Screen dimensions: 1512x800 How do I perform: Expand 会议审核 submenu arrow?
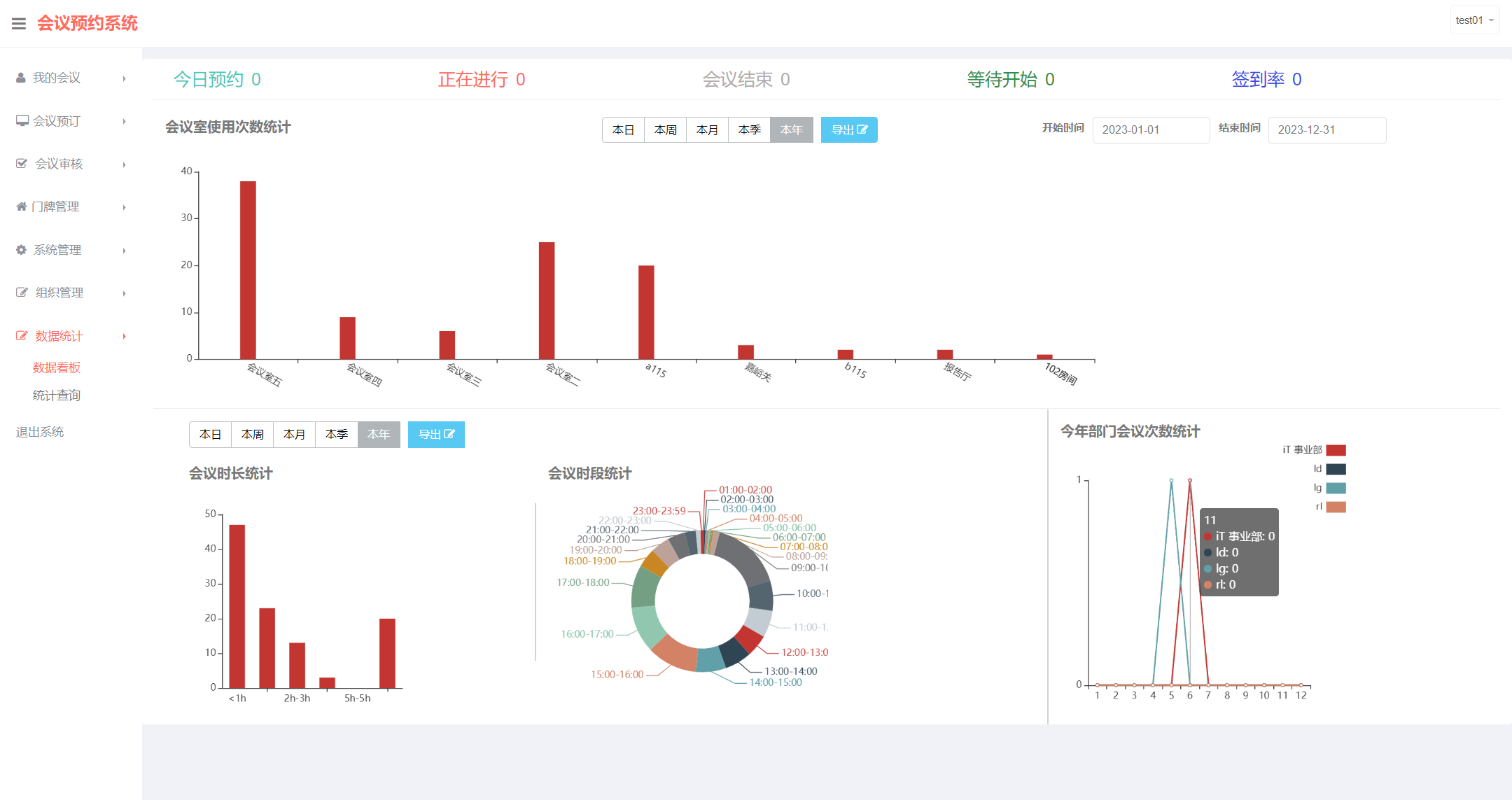[124, 164]
